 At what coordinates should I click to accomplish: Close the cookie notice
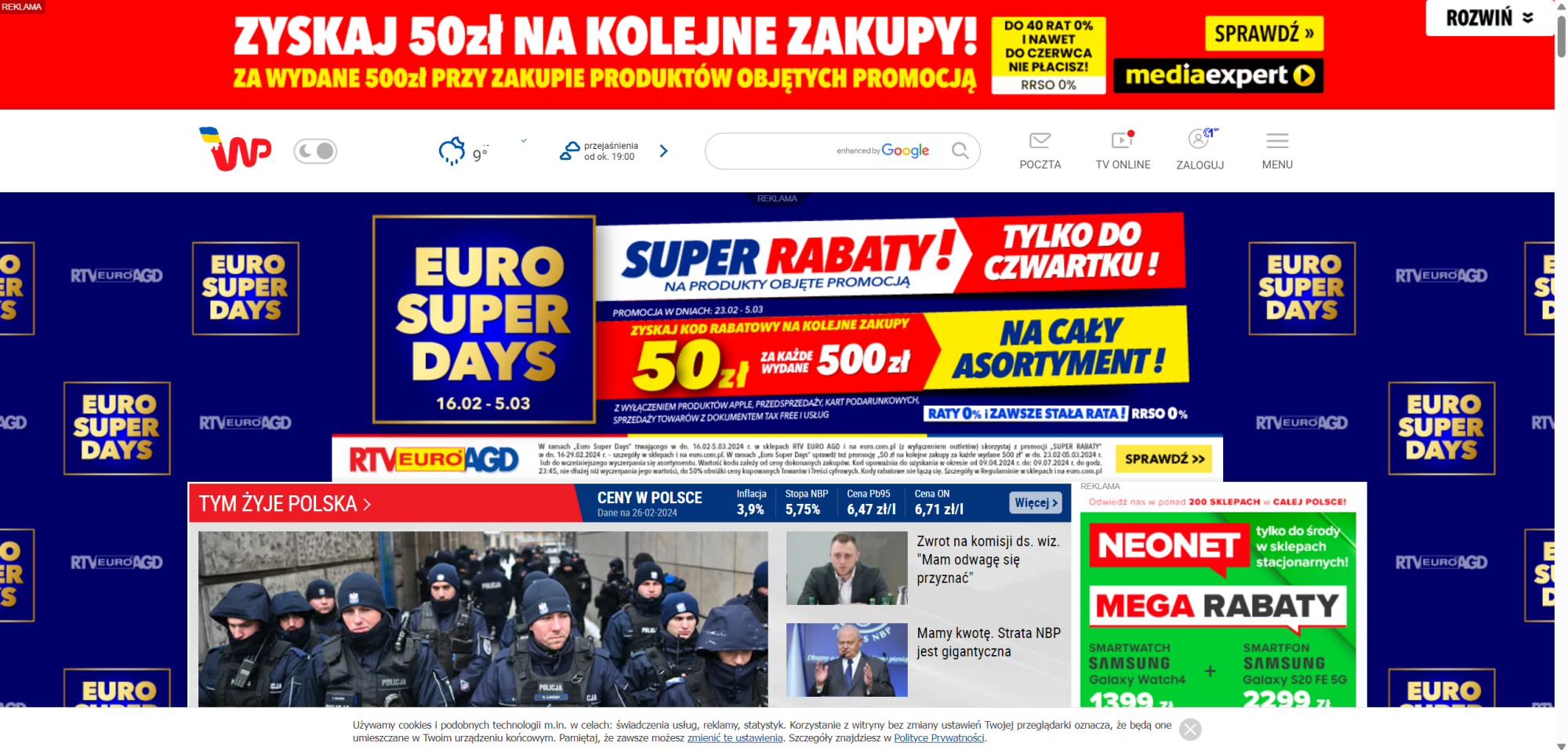pyautogui.click(x=1190, y=730)
